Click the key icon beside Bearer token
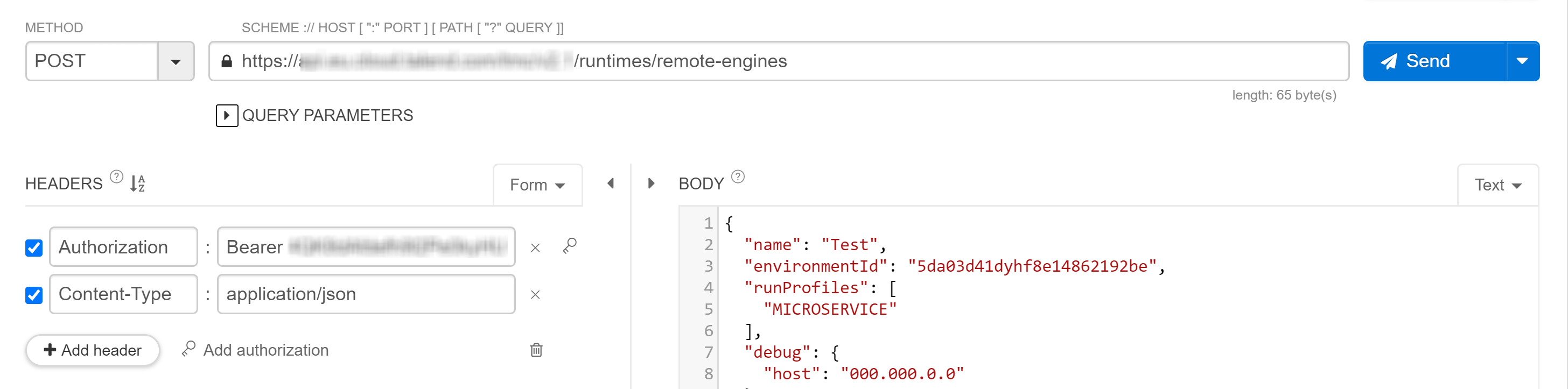The height and width of the screenshot is (389, 1568). pyautogui.click(x=570, y=246)
